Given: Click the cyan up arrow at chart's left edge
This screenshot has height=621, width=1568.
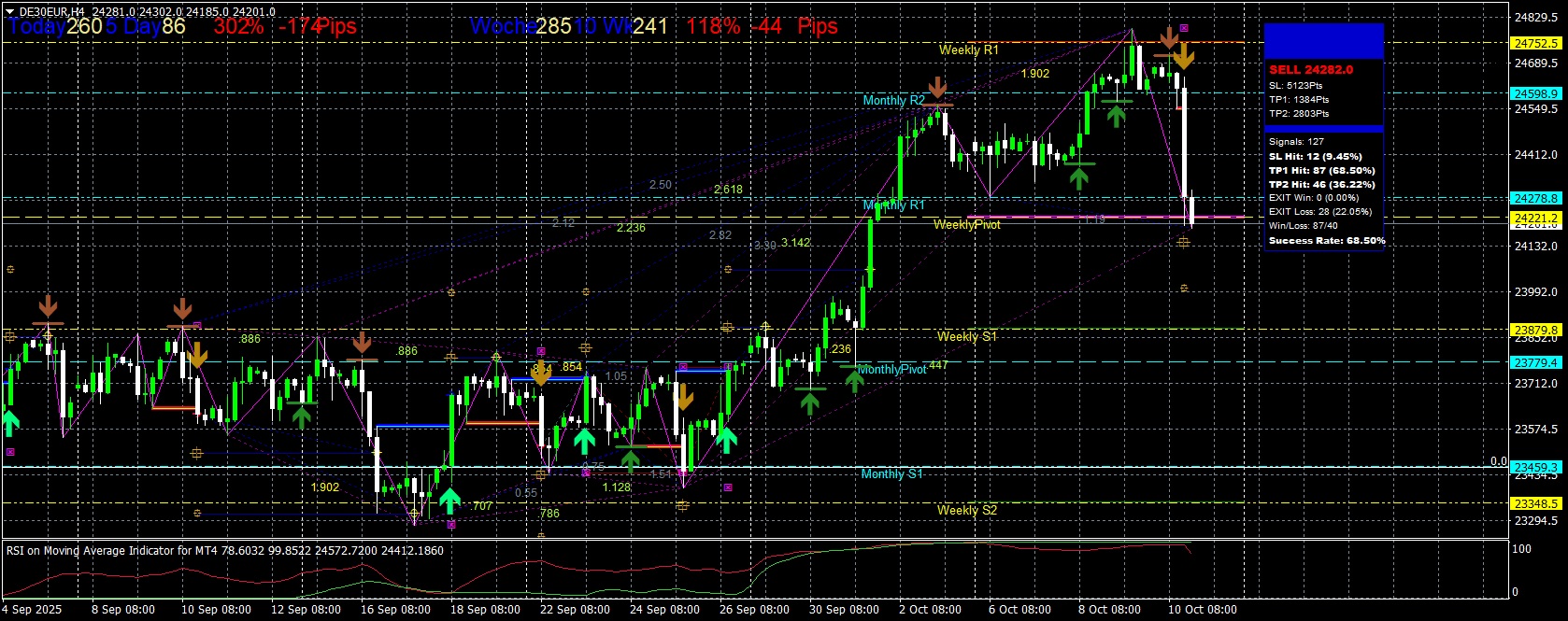Looking at the screenshot, I should point(9,422).
